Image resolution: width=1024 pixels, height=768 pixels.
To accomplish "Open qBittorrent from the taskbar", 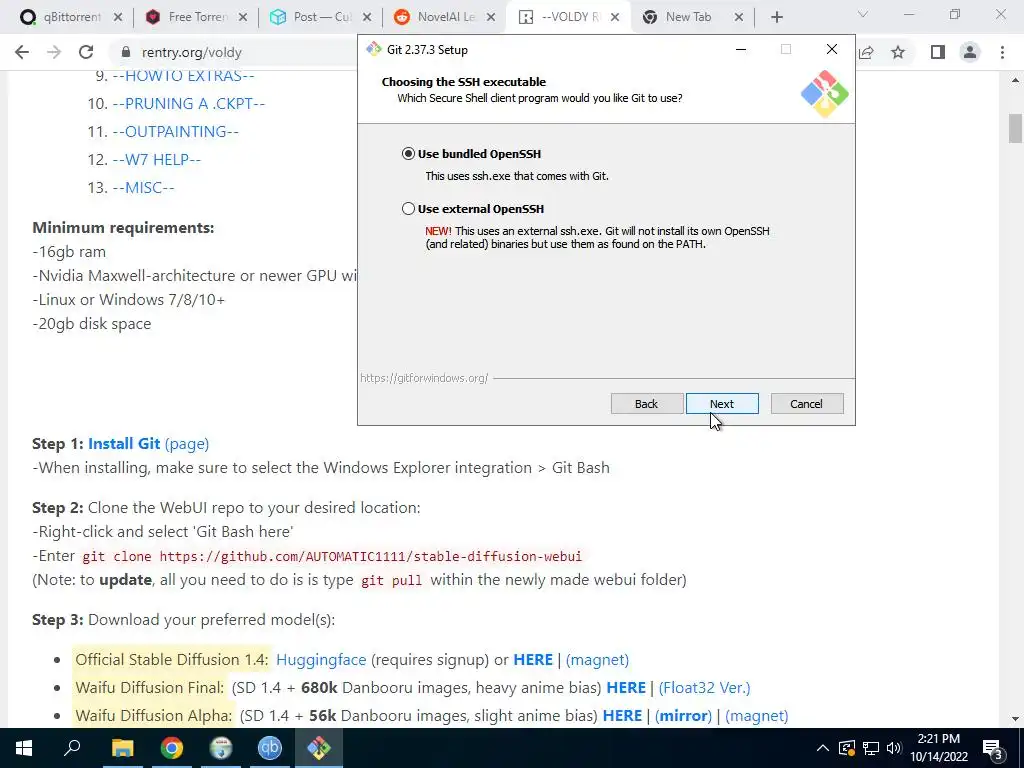I will [x=270, y=748].
